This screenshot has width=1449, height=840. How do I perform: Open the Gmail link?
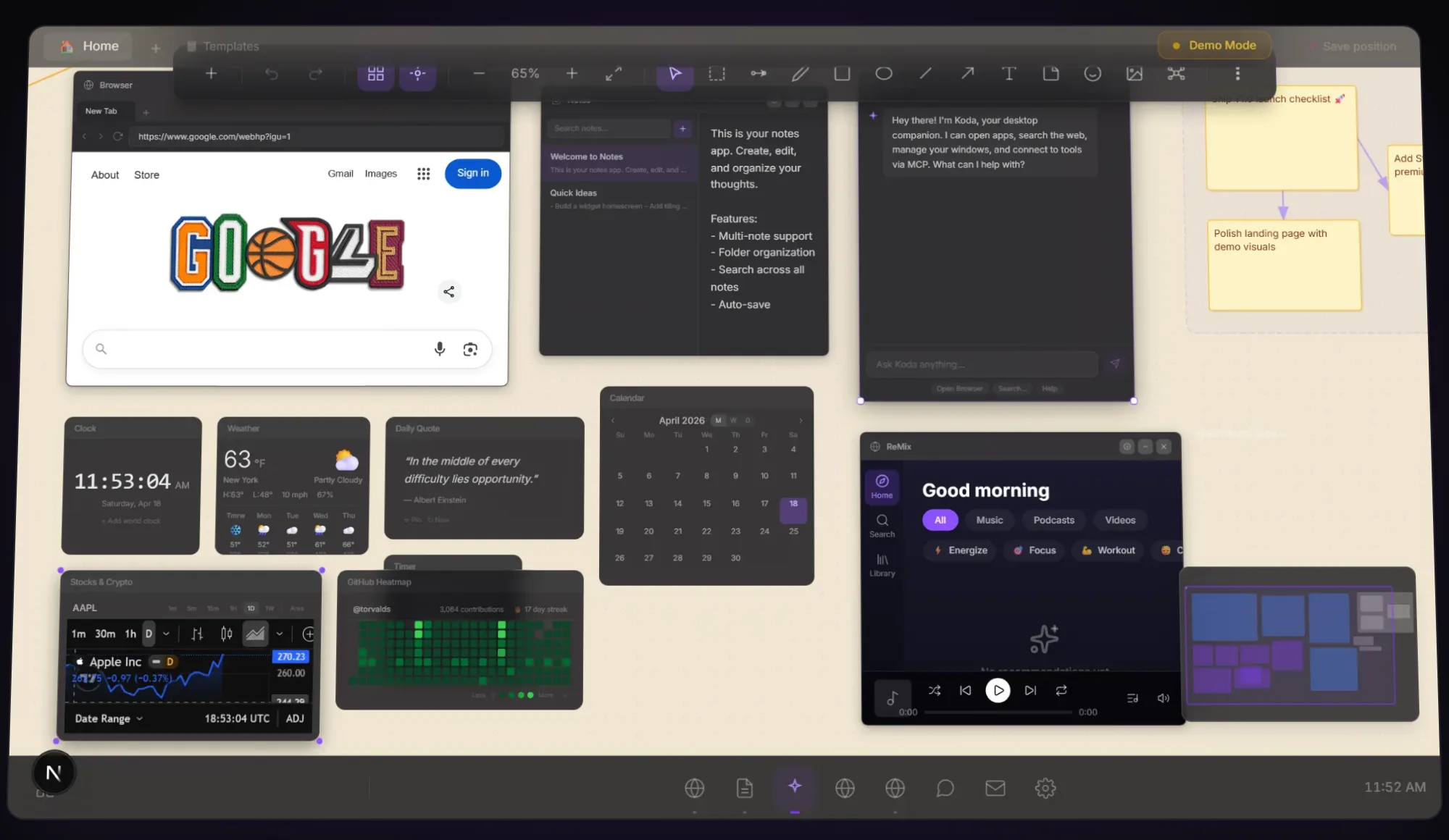tap(341, 174)
